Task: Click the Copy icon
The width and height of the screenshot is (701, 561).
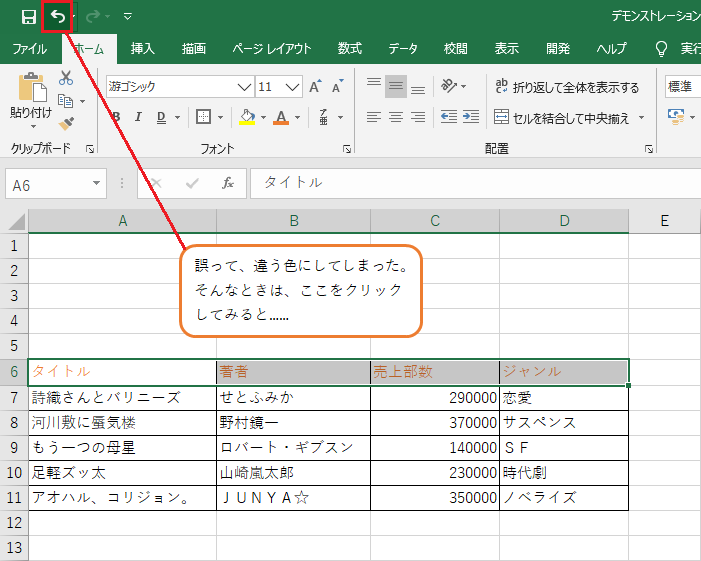Action: tap(66, 101)
